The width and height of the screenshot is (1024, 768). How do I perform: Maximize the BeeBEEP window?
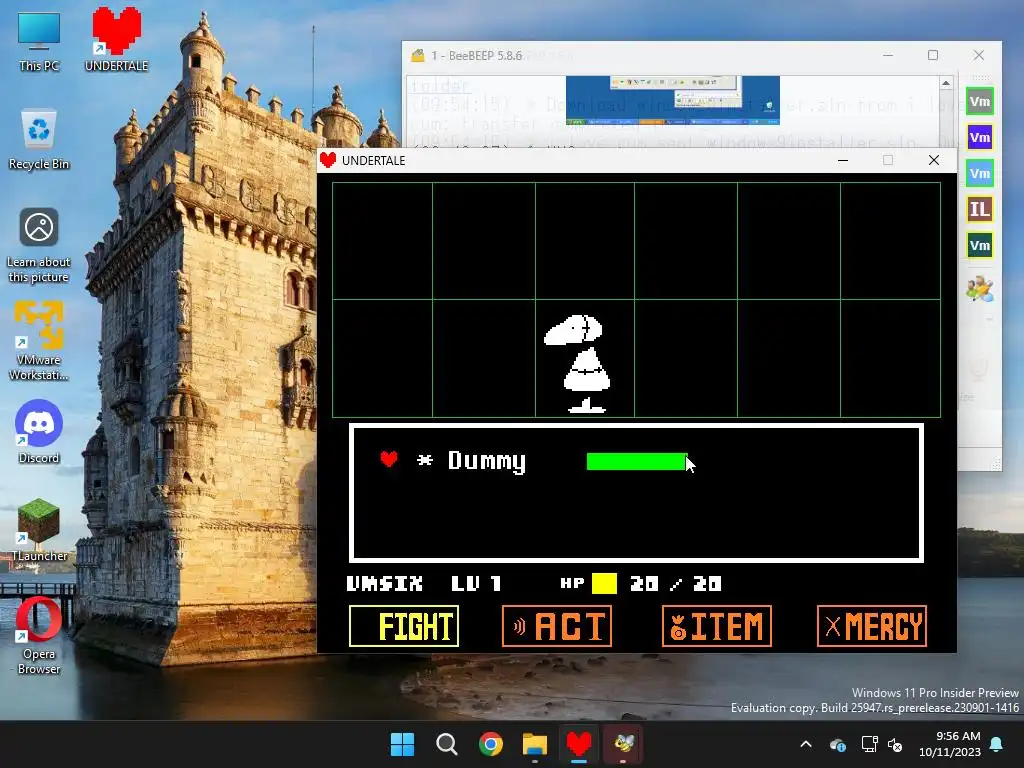[x=933, y=56]
